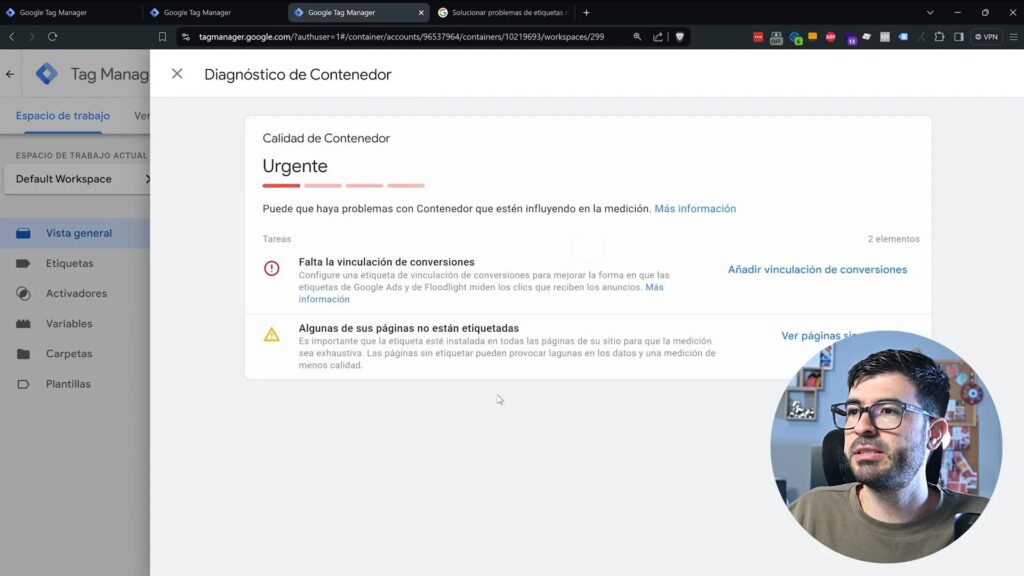Image resolution: width=1024 pixels, height=576 pixels.
Task: Click the Tag Manager diamond logo
Action: [x=46, y=74]
